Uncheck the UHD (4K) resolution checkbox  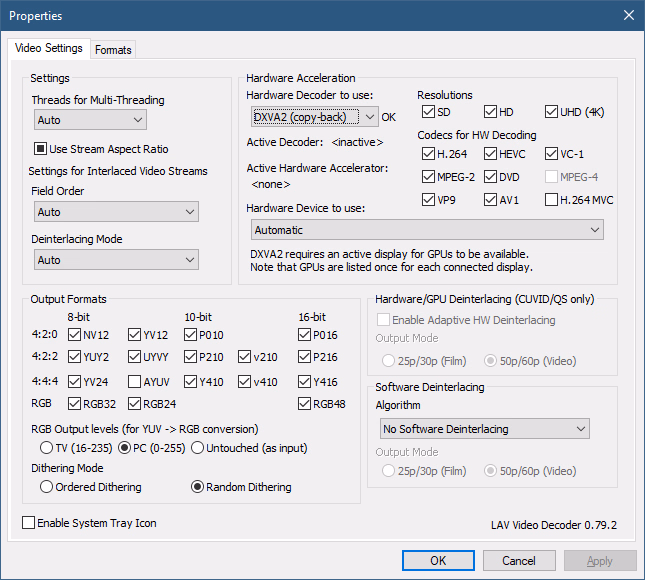(552, 112)
